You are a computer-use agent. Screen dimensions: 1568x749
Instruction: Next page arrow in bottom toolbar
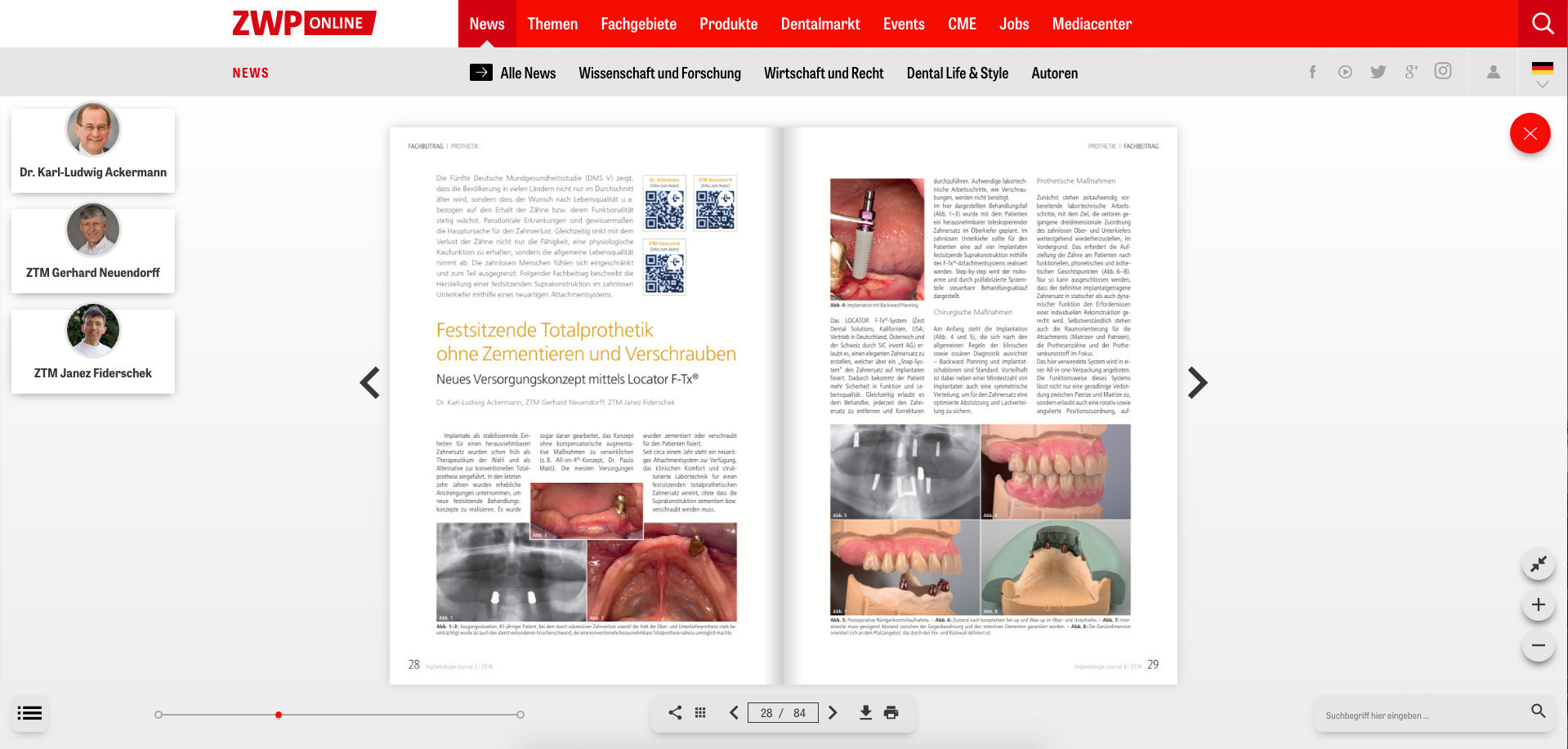click(833, 712)
